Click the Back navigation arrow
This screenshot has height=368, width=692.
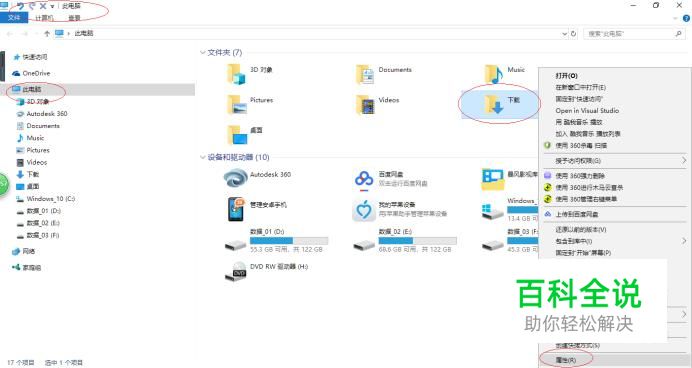point(10,34)
